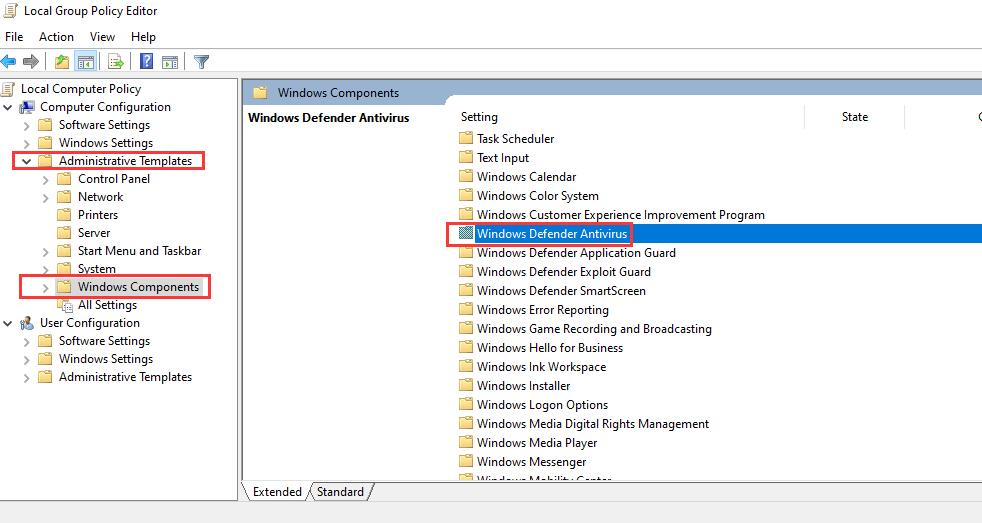Screen dimensions: 982x523
Task: Click Windows Messenger folder icon
Action: (x=466, y=461)
